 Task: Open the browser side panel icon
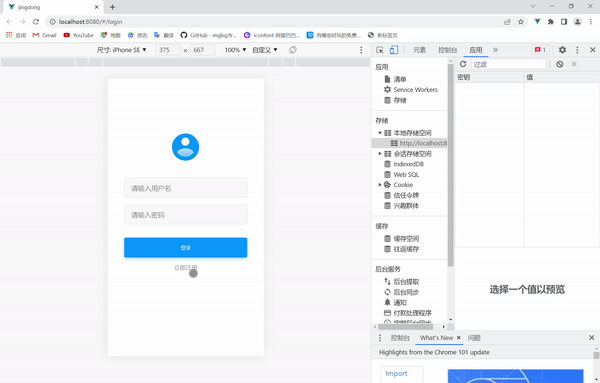[564, 22]
